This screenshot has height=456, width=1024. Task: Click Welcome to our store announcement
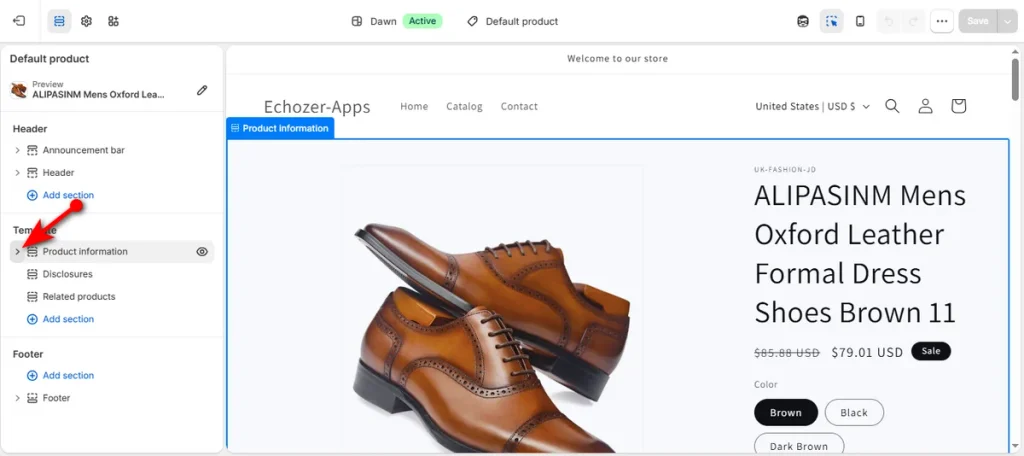tap(617, 58)
